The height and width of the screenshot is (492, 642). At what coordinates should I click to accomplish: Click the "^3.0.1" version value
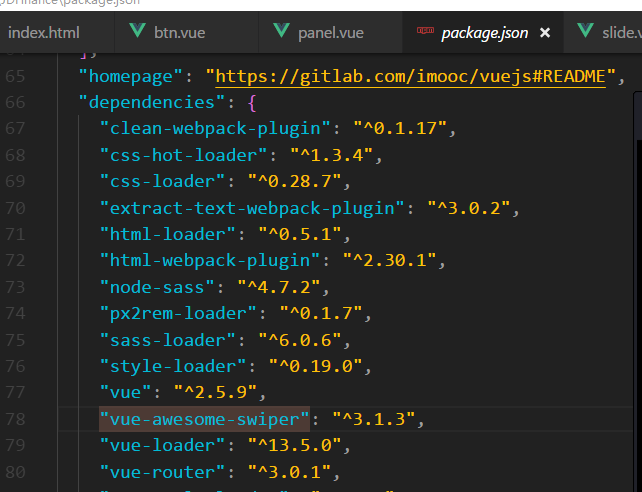click(289, 472)
